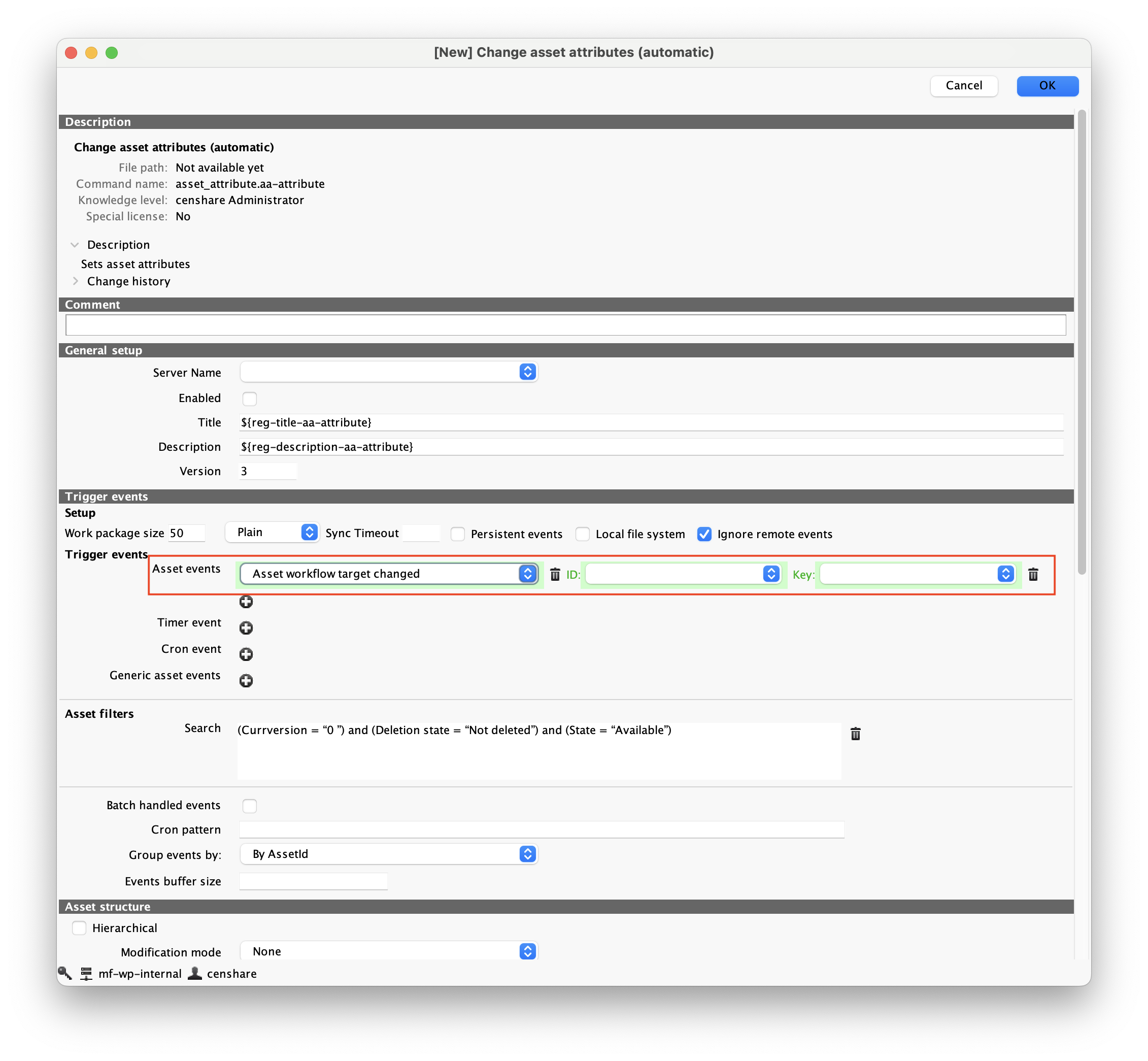Uncheck Ignore remote events
This screenshot has width=1148, height=1061.
tap(704, 534)
